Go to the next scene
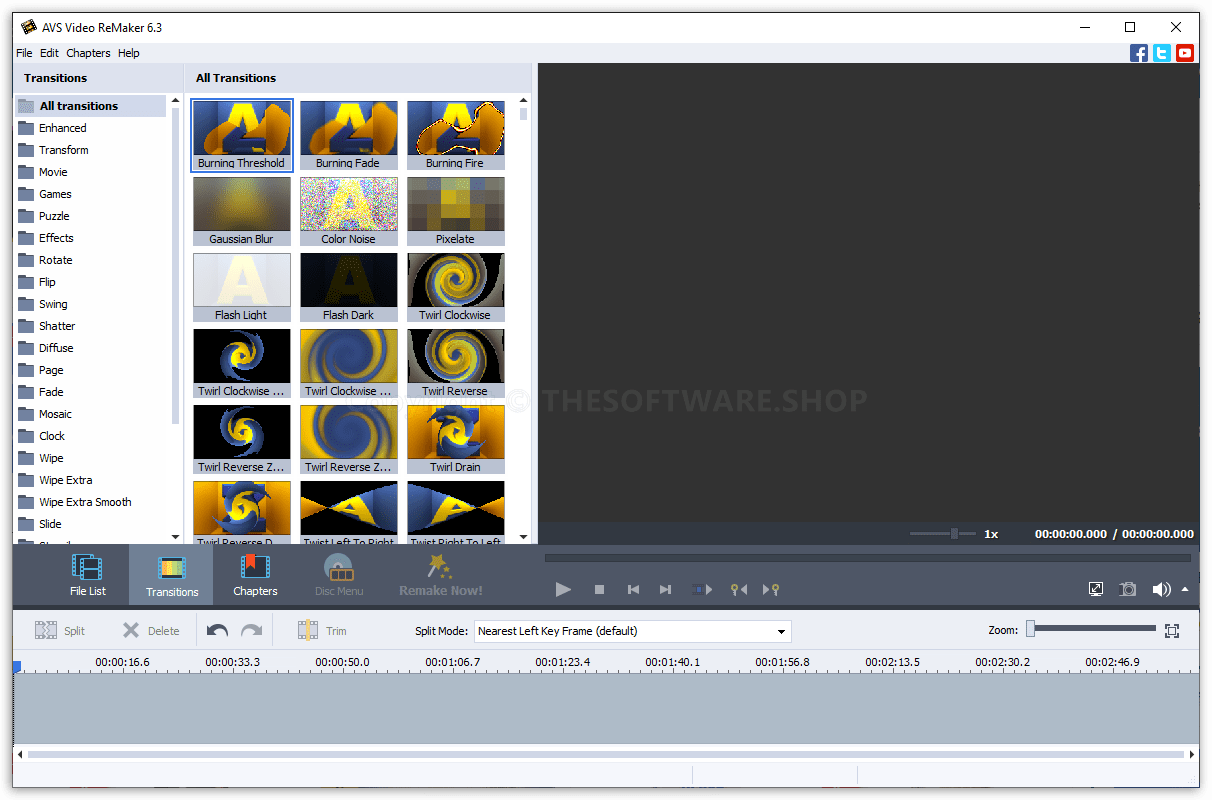 702,590
